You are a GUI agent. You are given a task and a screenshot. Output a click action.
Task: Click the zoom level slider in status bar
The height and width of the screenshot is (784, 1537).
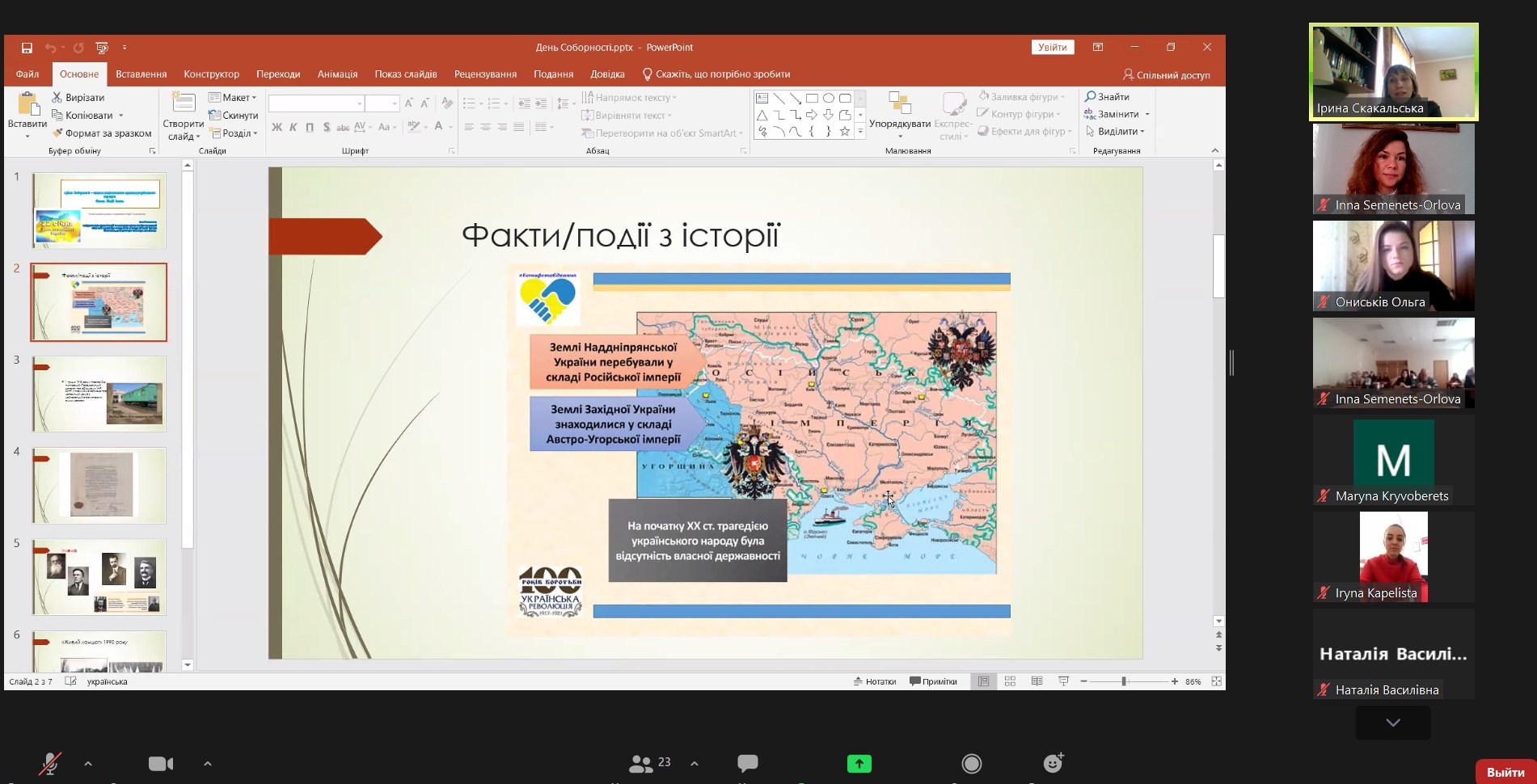coord(1124,681)
